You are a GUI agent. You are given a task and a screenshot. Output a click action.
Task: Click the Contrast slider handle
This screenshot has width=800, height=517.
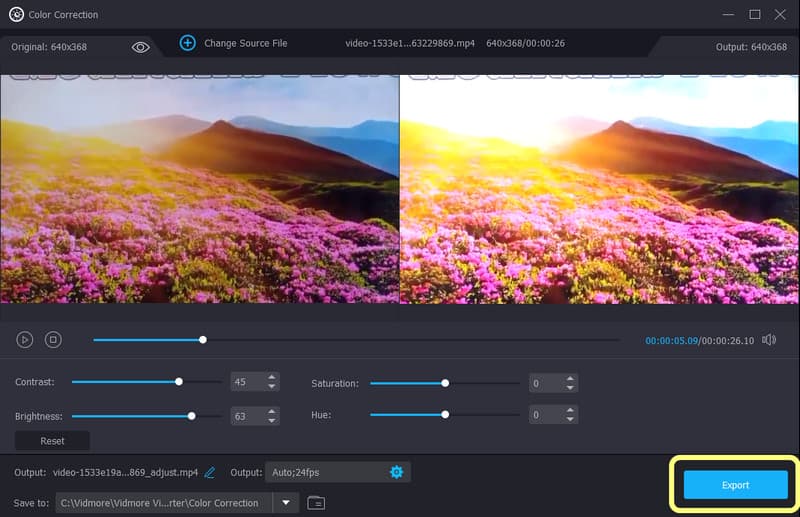click(179, 382)
